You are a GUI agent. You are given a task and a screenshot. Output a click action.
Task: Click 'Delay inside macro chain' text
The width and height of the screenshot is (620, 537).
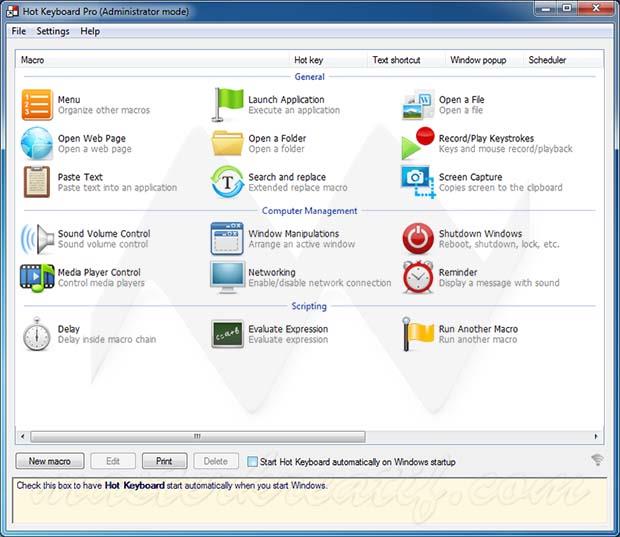107,340
